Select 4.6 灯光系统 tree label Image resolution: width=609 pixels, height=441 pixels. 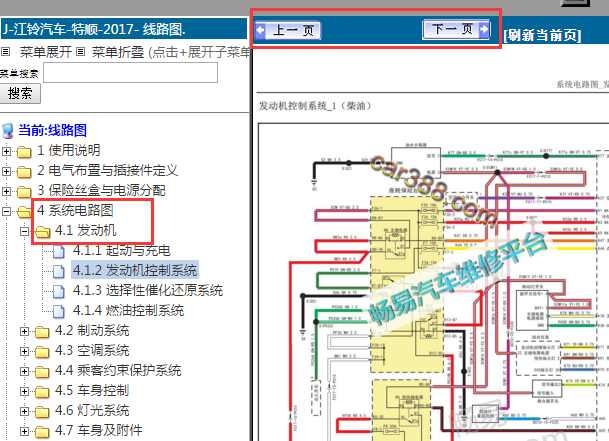pyautogui.click(x=92, y=411)
